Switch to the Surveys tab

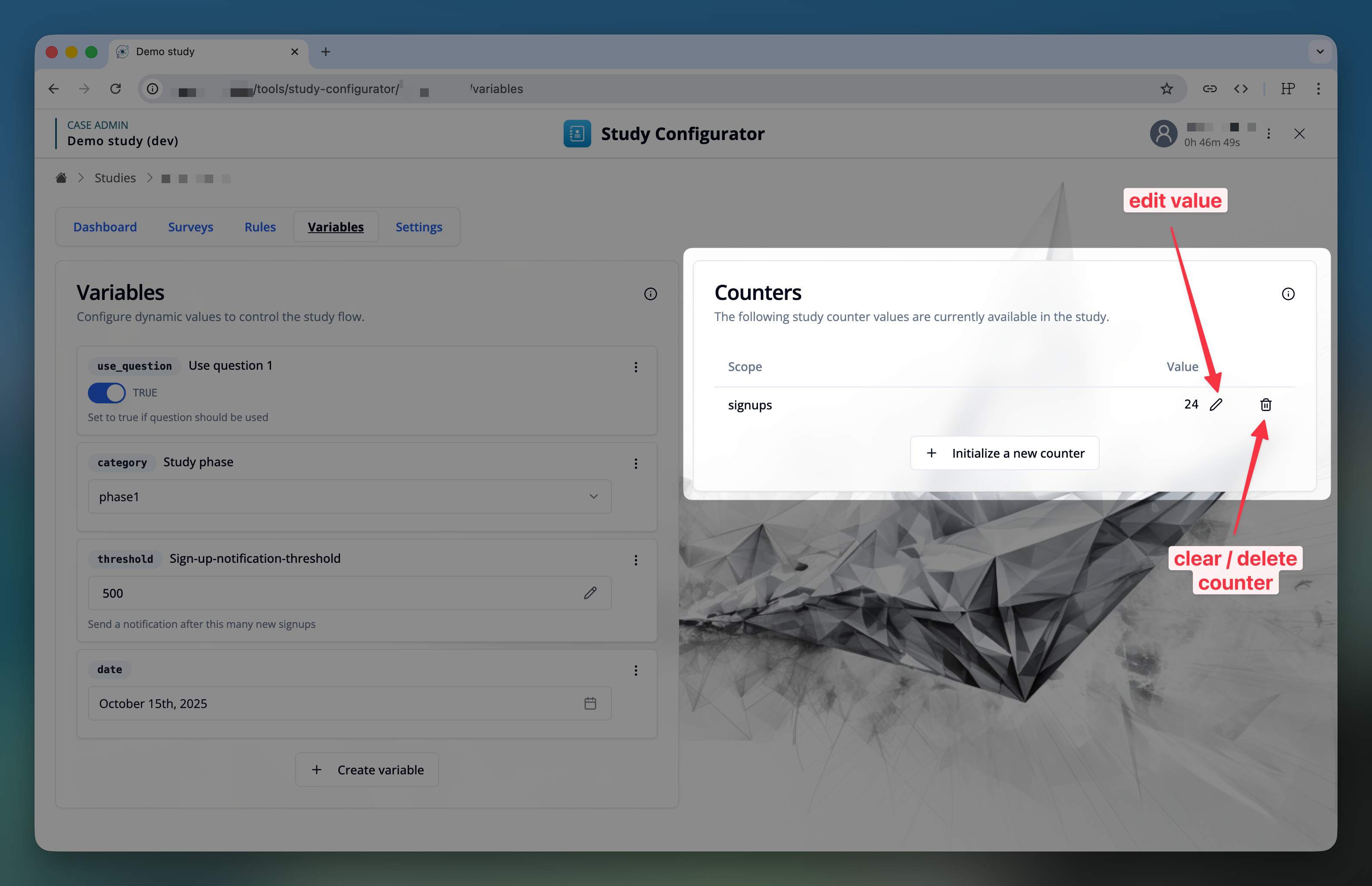click(190, 227)
